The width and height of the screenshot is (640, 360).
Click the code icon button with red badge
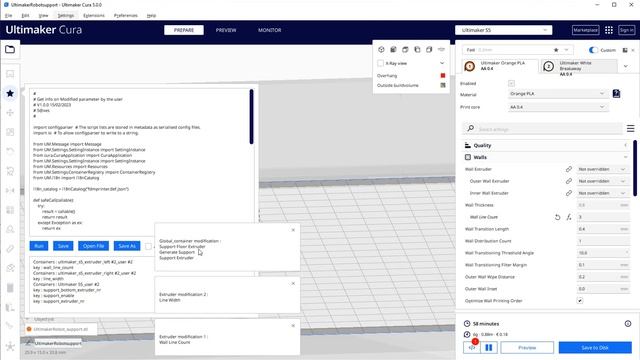click(472, 347)
